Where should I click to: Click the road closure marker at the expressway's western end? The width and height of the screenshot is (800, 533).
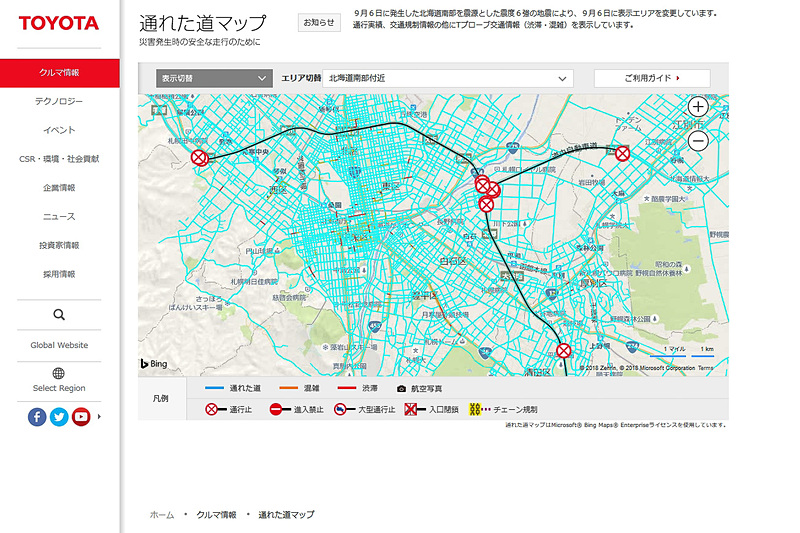(x=199, y=158)
